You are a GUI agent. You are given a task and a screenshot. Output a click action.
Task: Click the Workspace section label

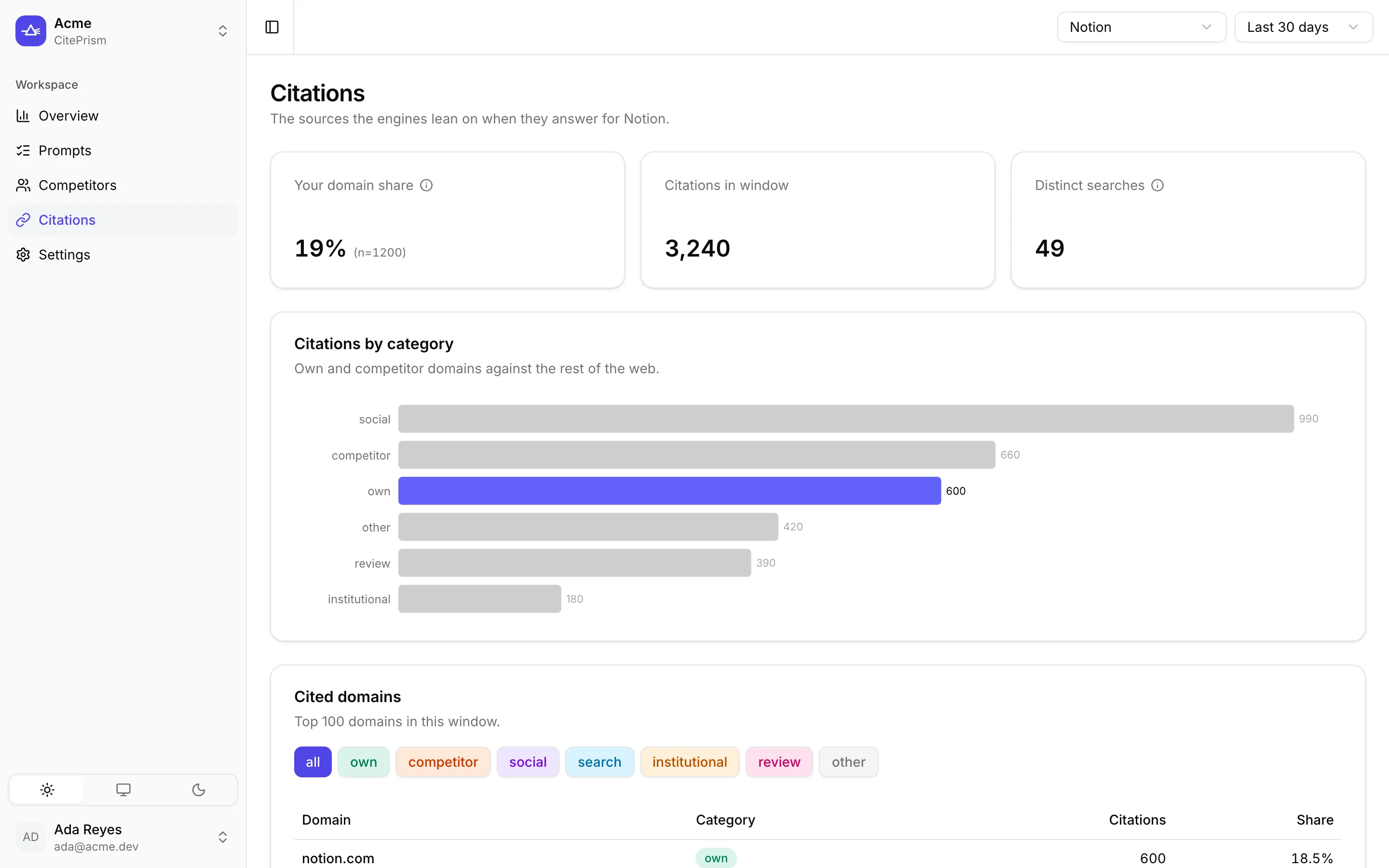47,85
